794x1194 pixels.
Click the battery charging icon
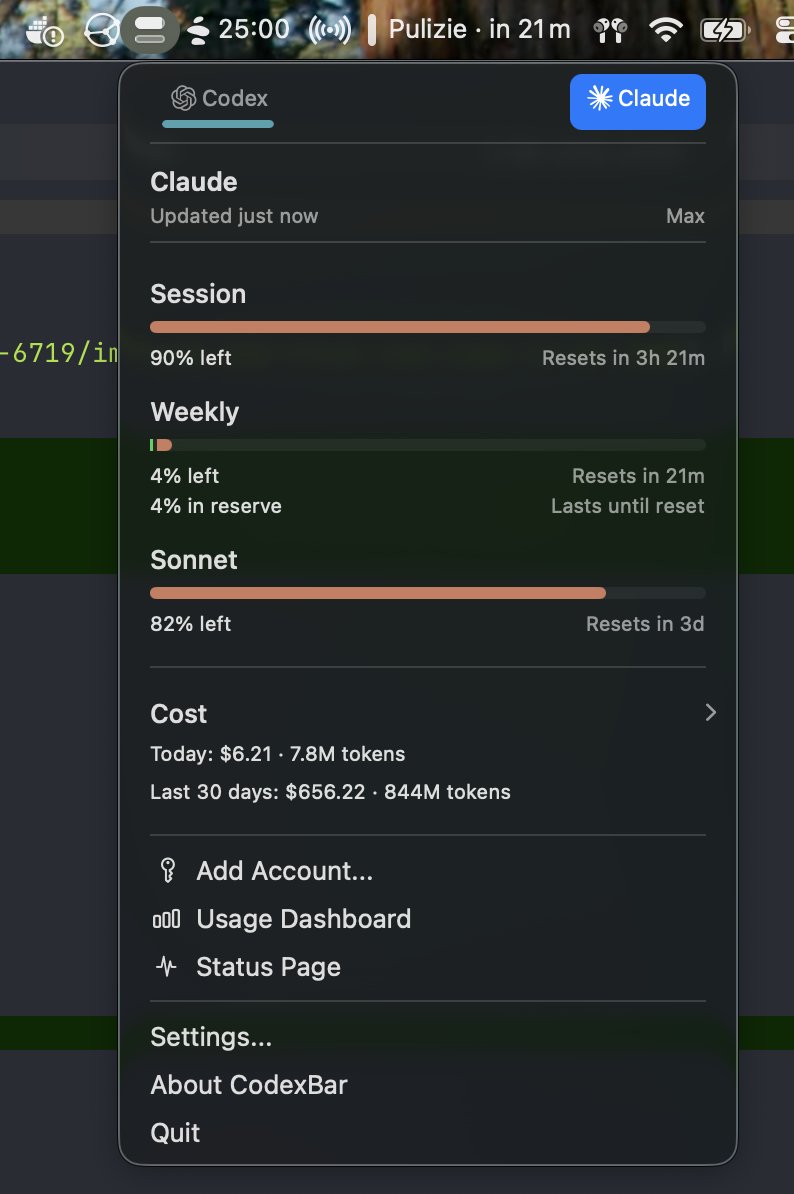click(725, 30)
